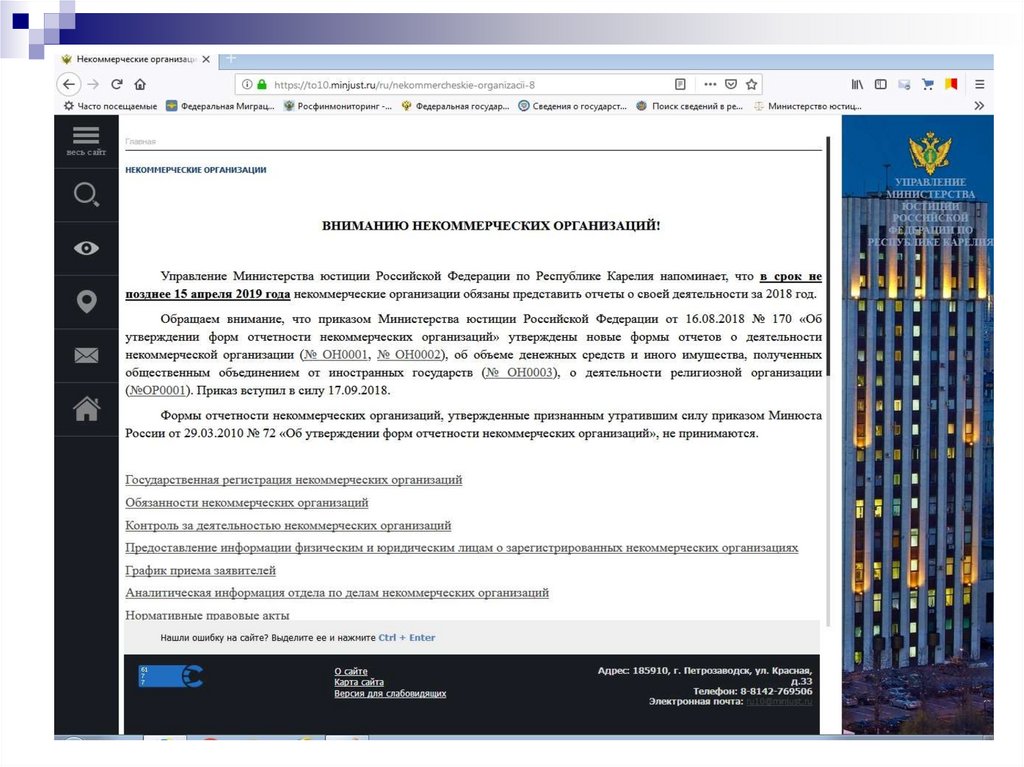Open 'Часто посещаемые' bookmarks folder
The image size is (1024, 767).
coord(110,106)
